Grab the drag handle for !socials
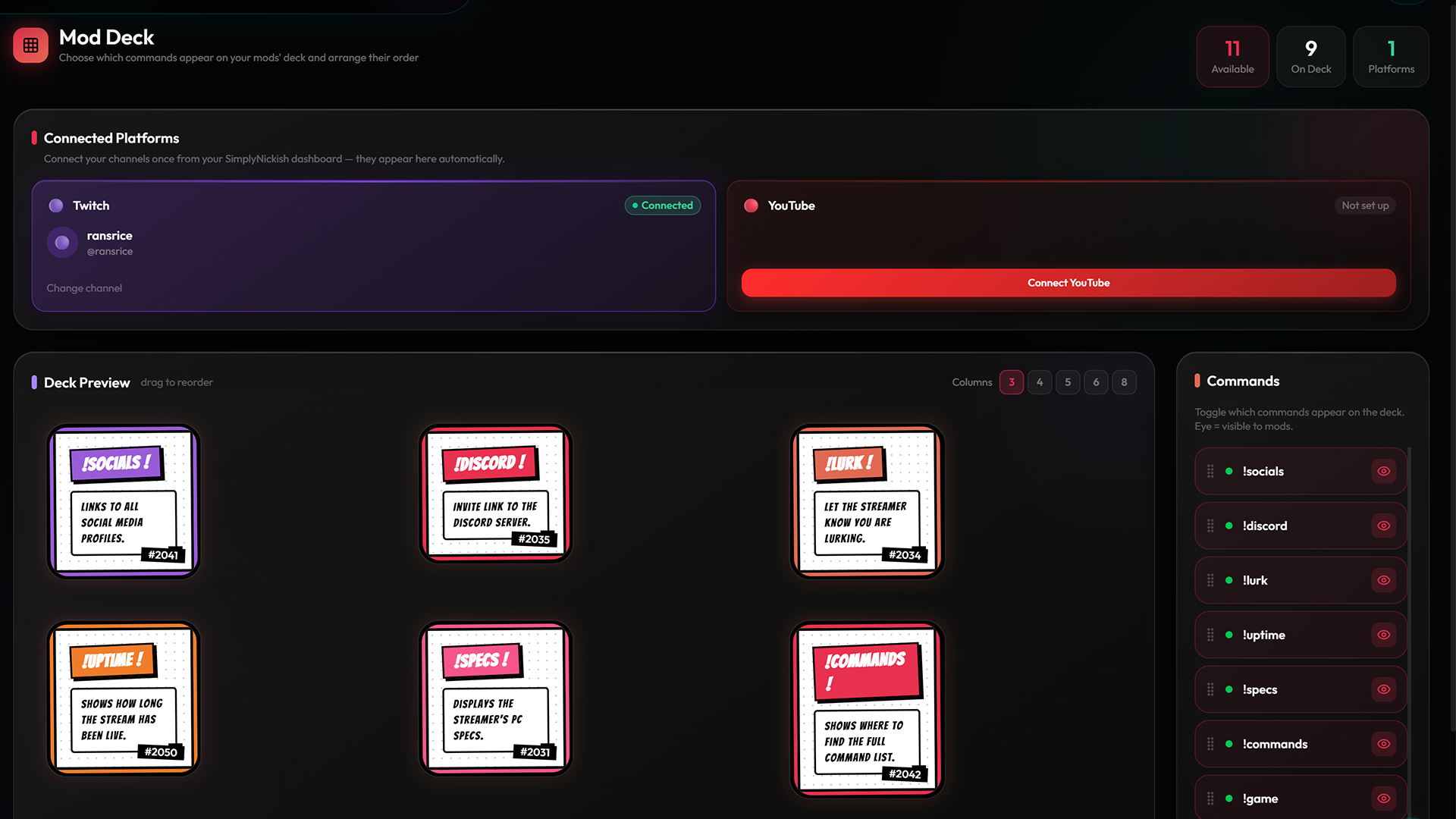The width and height of the screenshot is (1456, 819). click(1210, 471)
